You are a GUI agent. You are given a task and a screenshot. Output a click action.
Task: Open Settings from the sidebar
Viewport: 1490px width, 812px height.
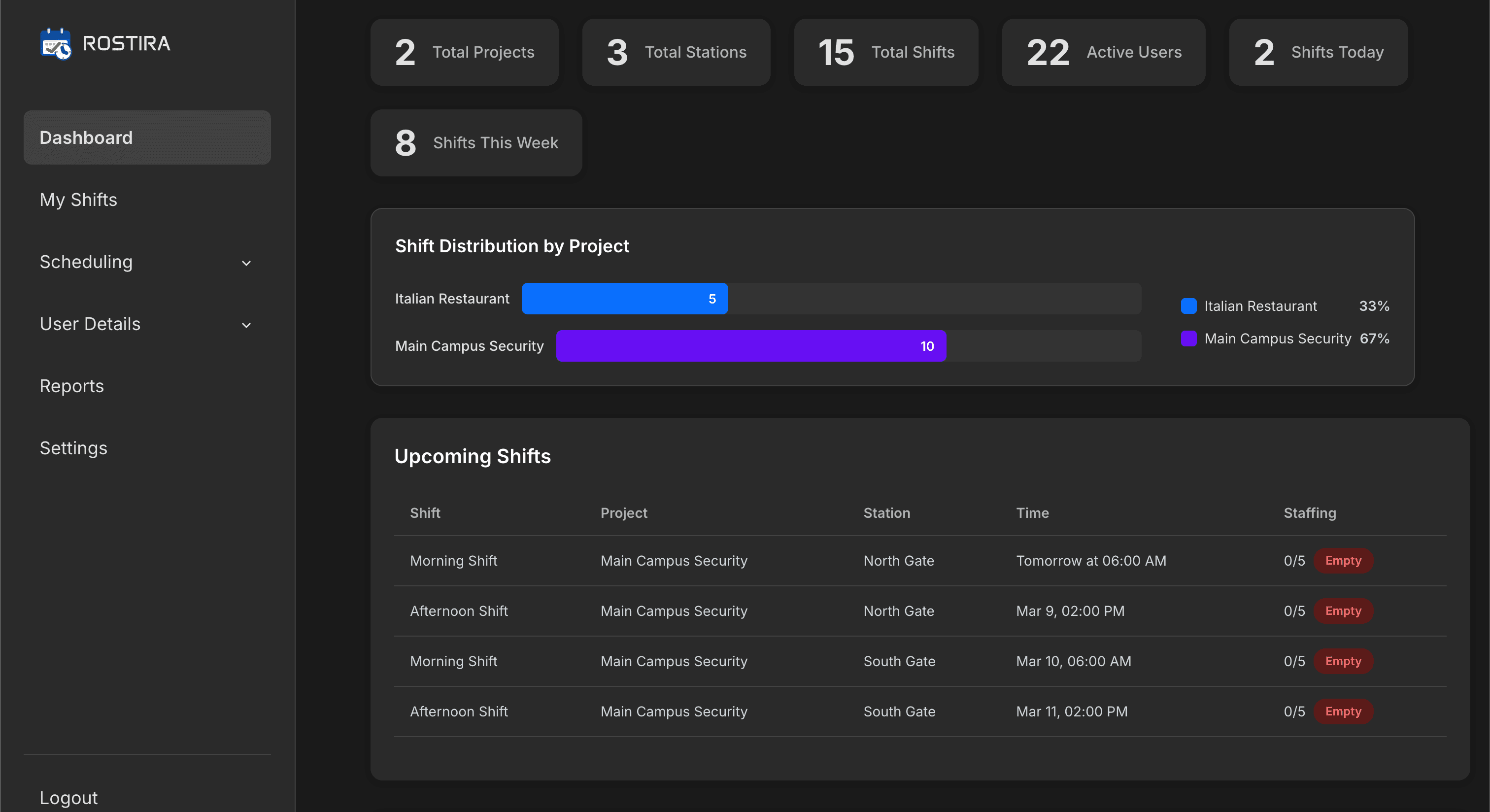pyautogui.click(x=73, y=448)
